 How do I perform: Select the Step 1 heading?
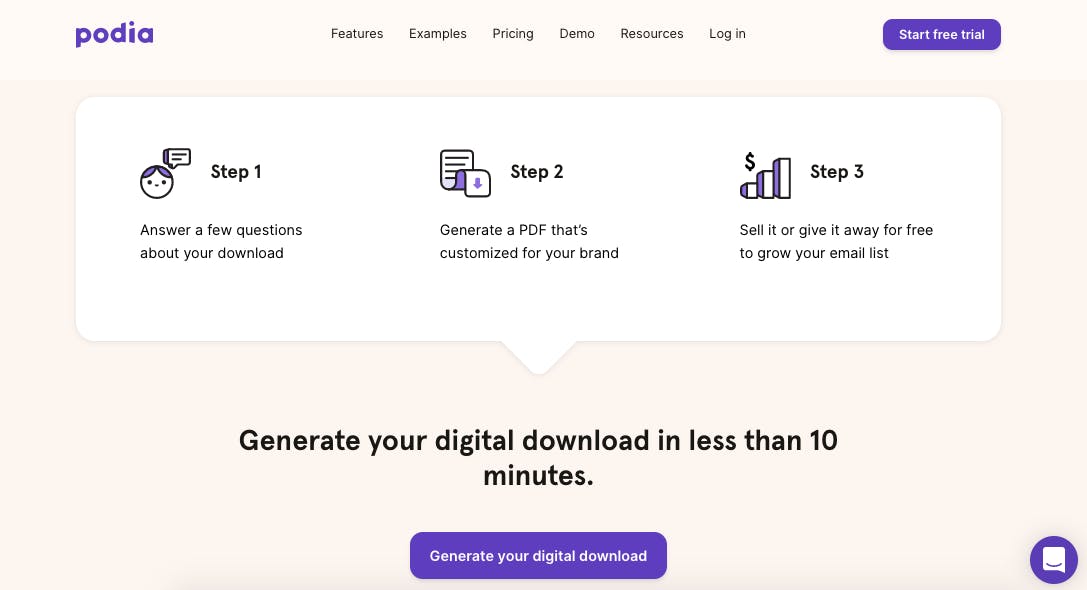point(236,171)
